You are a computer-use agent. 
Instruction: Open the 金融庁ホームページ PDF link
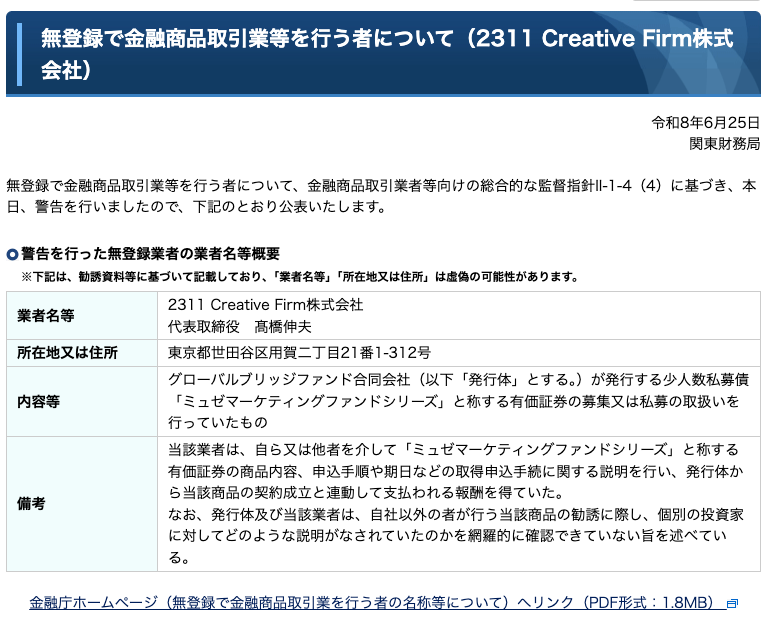[377, 602]
